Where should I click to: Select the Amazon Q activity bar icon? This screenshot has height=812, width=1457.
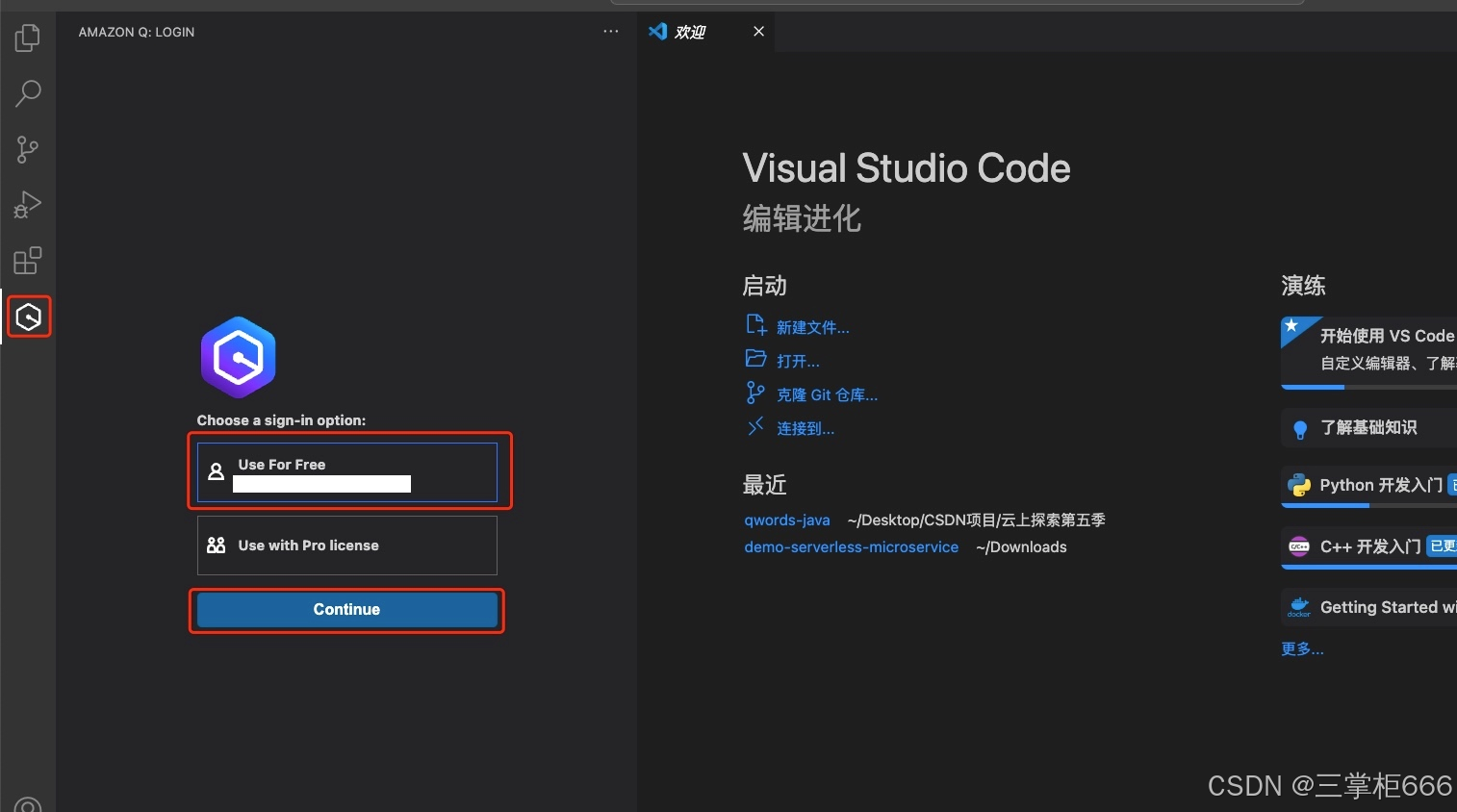click(x=29, y=317)
